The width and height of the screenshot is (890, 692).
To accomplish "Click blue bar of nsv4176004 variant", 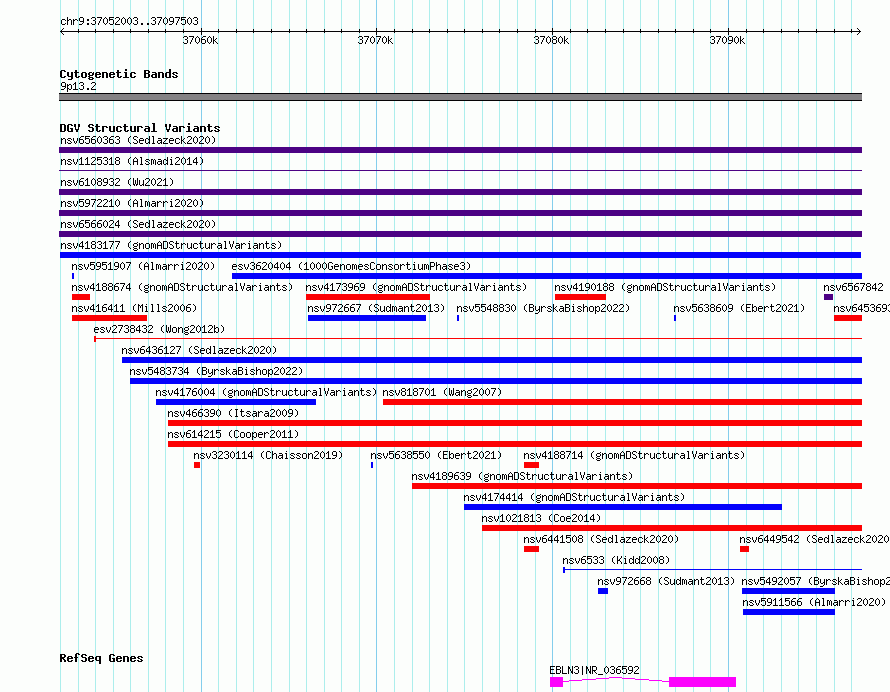I will tap(236, 402).
